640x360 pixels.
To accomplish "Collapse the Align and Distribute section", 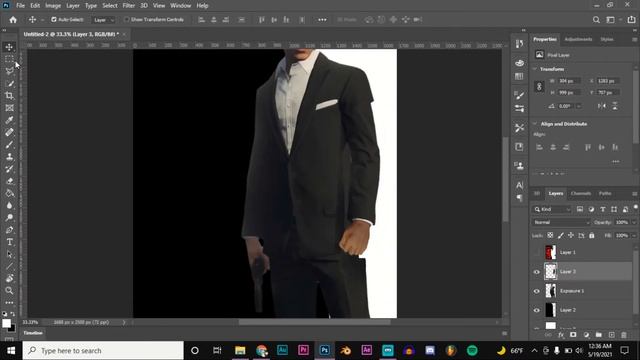I will tap(535, 124).
